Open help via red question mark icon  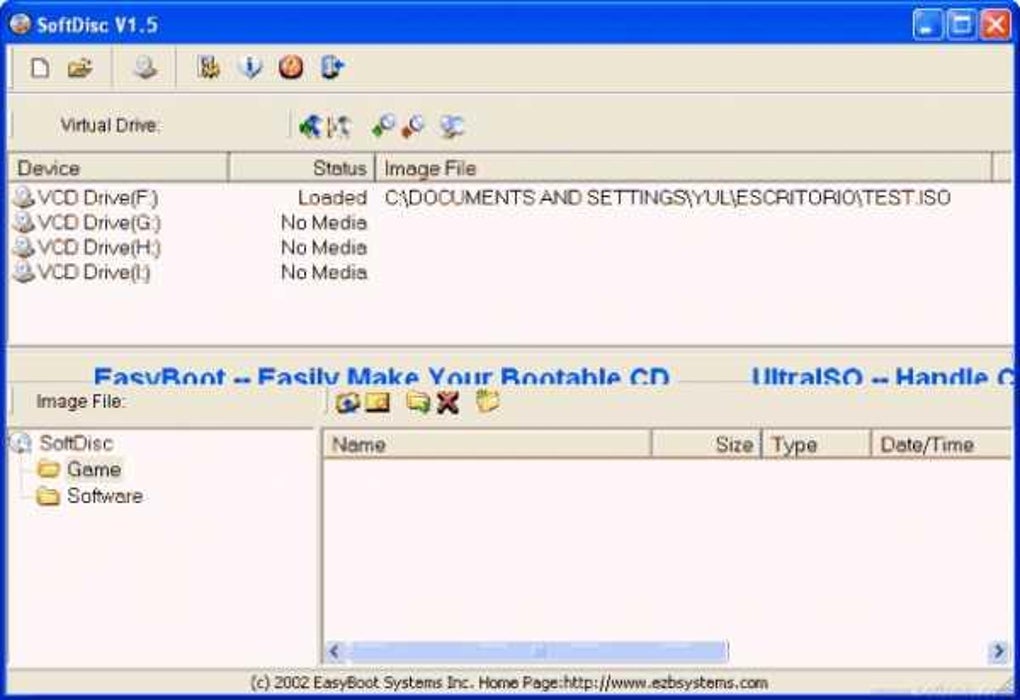(291, 67)
